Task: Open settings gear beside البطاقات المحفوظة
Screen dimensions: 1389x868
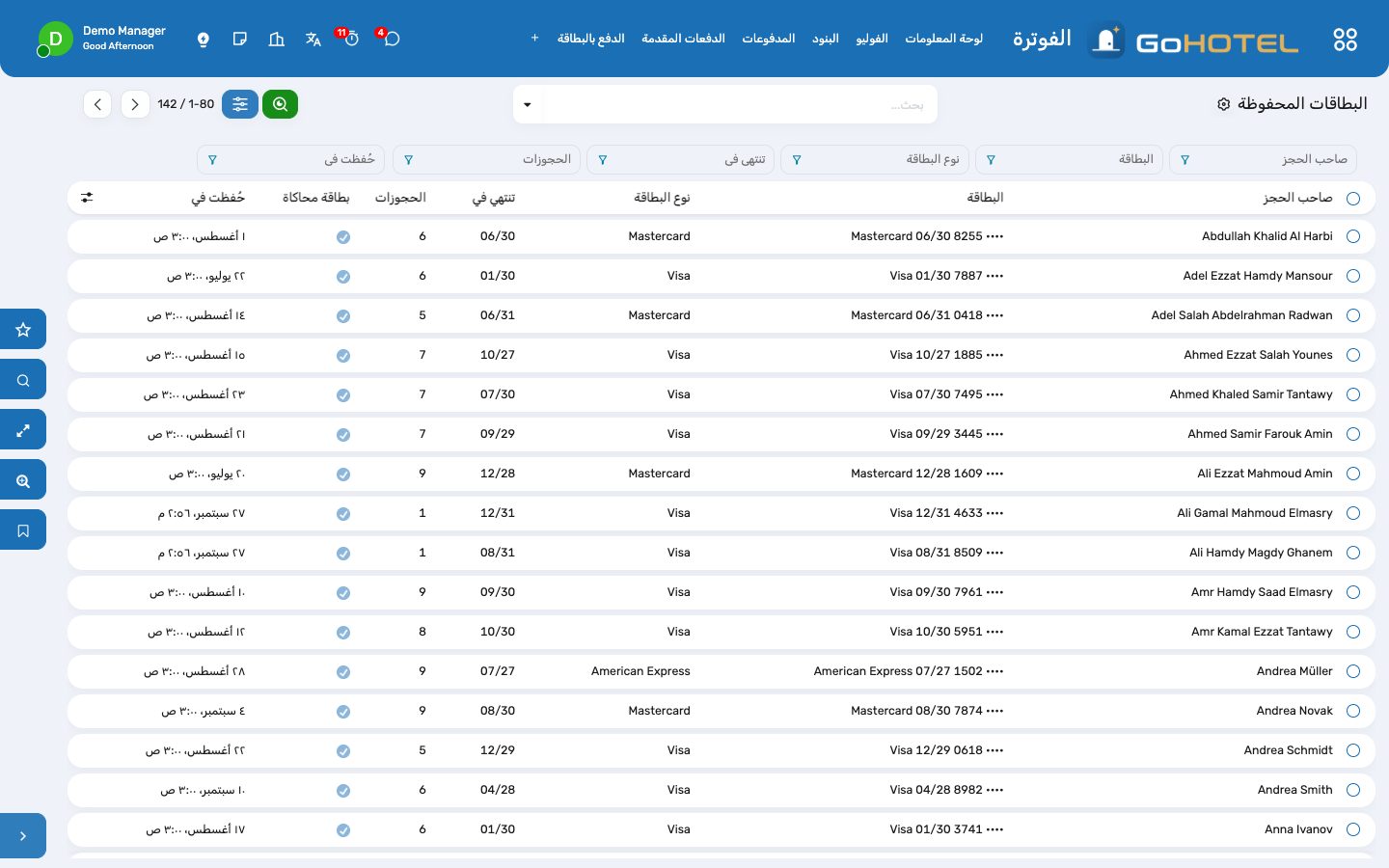Action: [x=1224, y=104]
